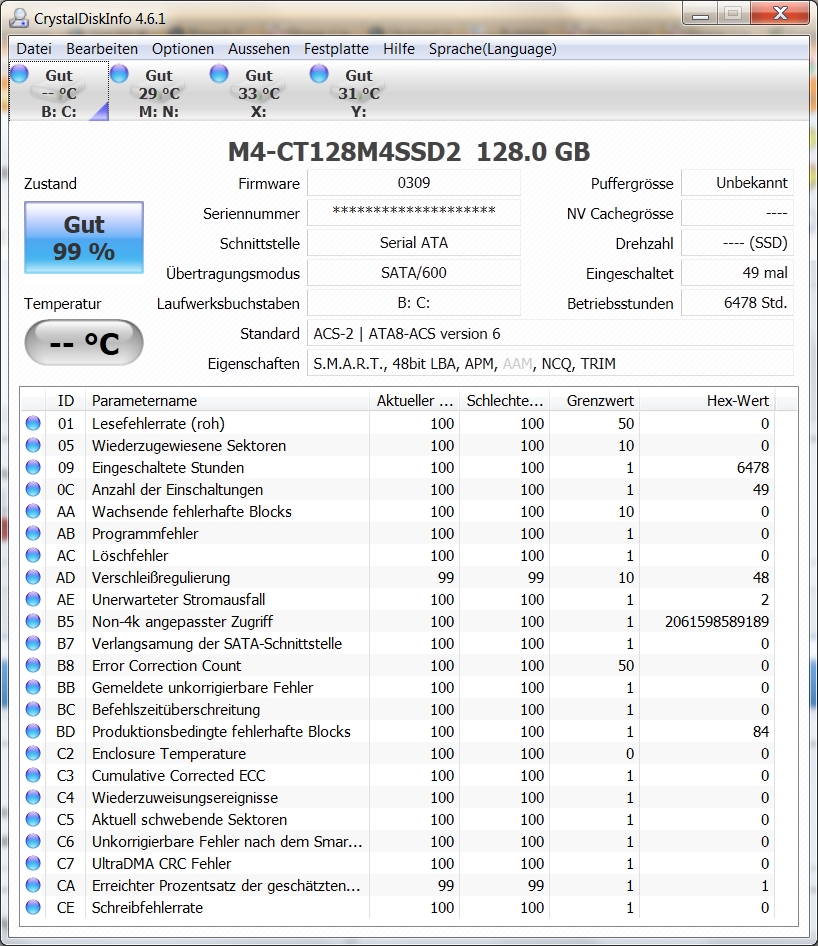The image size is (818, 946).
Task: Click the hex value 2061598589189
Action: click(717, 621)
